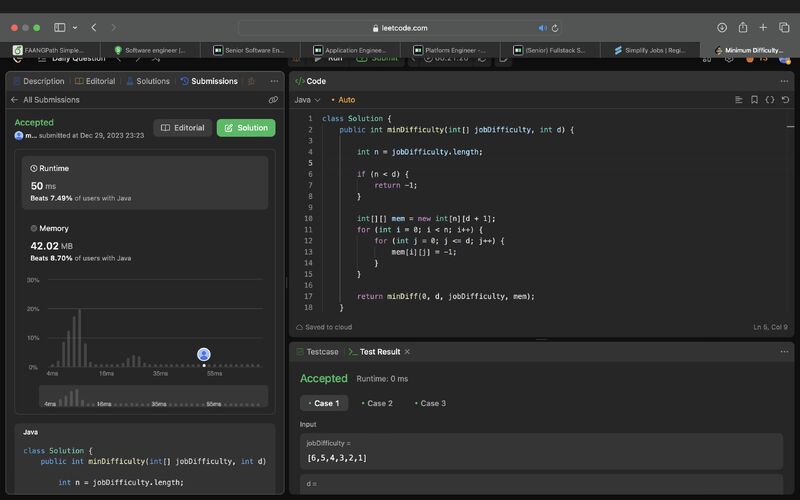Go back using Safari's back arrow

click(x=94, y=28)
